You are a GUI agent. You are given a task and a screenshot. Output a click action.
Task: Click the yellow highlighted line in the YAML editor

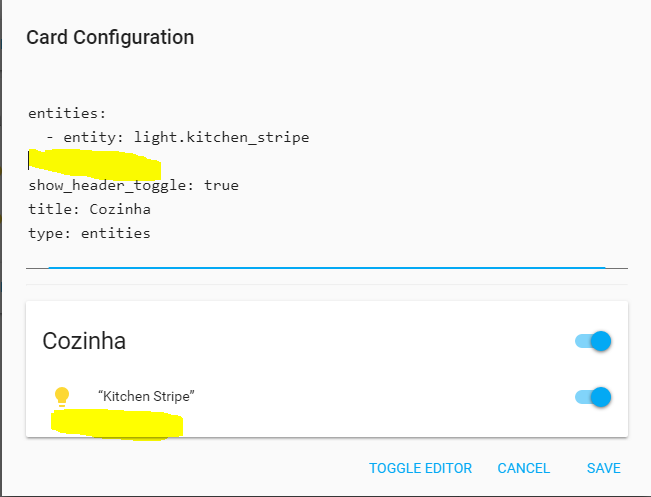click(95, 164)
